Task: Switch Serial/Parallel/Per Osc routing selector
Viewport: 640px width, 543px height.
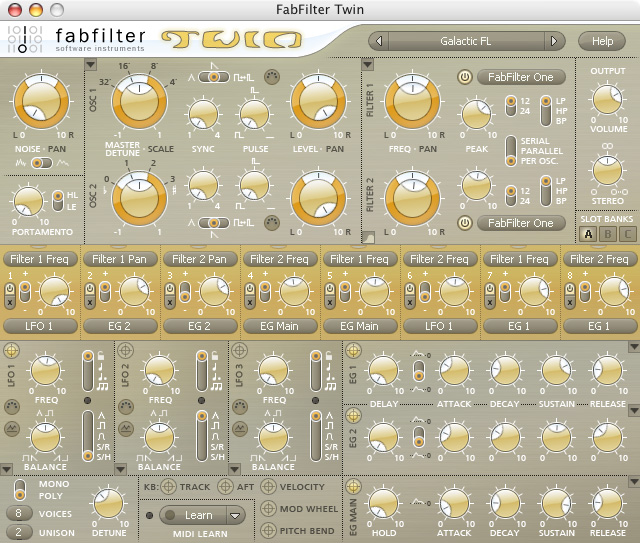Action: [x=511, y=151]
